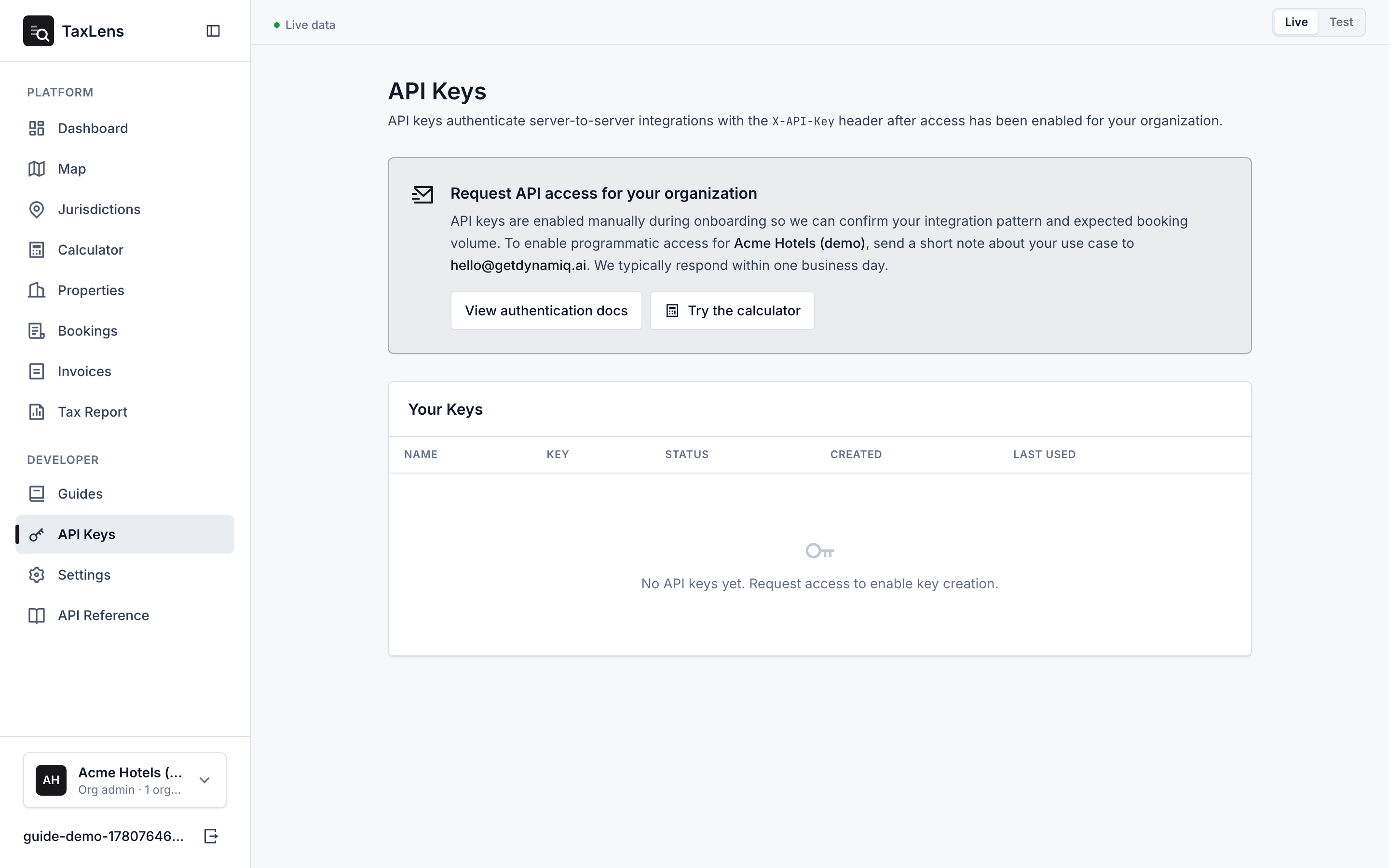1389x868 pixels.
Task: Open API Reference in sidebar
Action: [x=124, y=615]
